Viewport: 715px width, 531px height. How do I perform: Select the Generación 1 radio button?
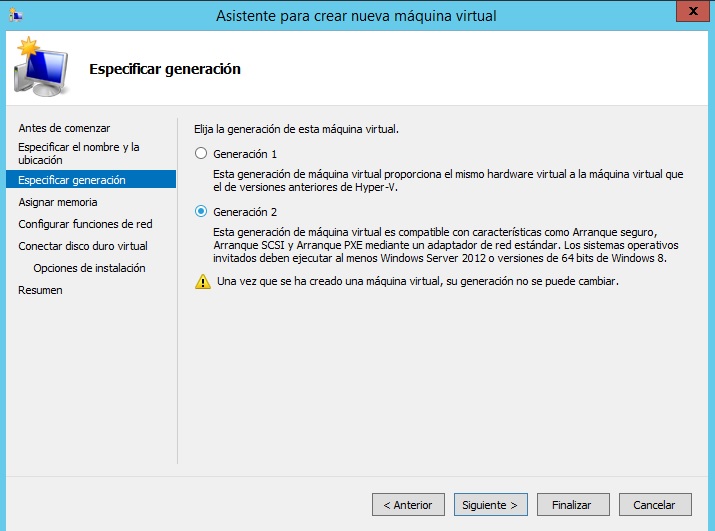pyautogui.click(x=201, y=154)
